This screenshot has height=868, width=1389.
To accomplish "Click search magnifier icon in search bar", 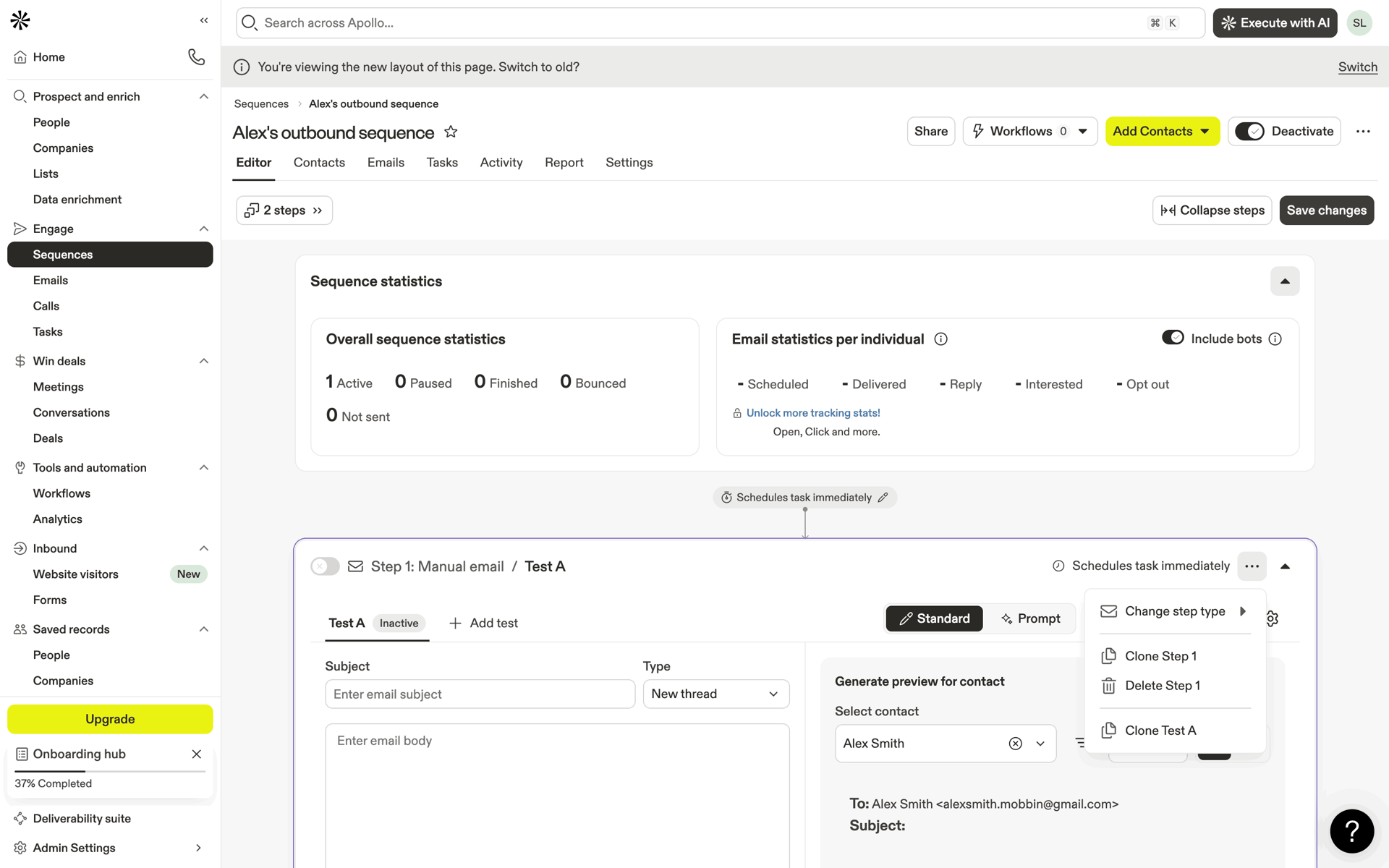I will point(250,23).
